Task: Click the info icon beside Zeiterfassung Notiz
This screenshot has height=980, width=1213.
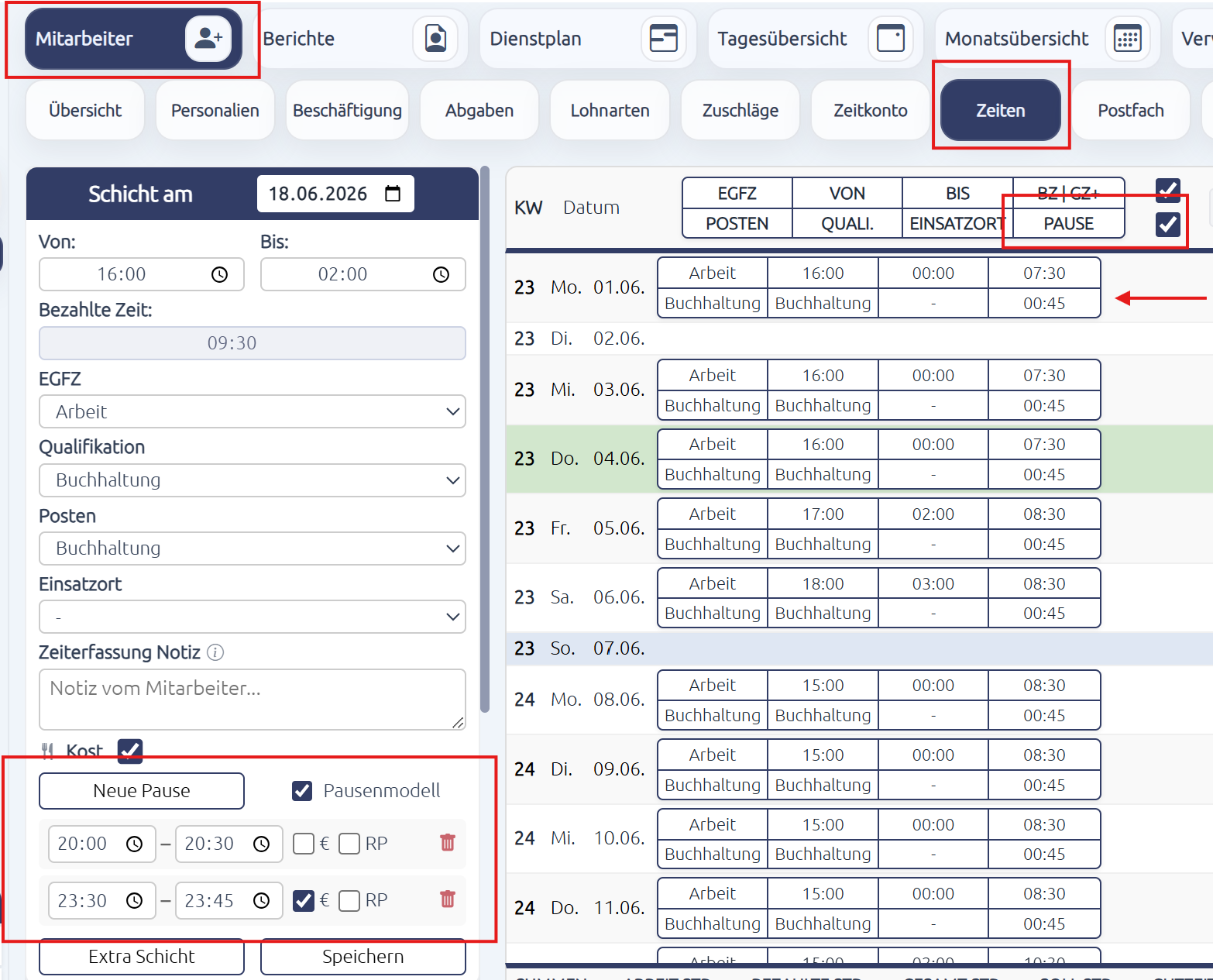Action: point(216,652)
